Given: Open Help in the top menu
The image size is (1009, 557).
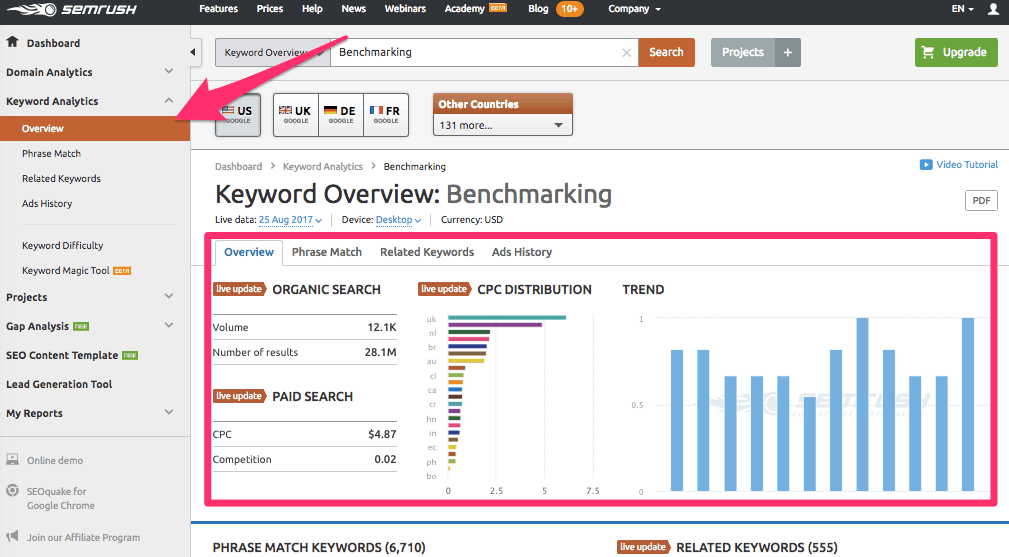Looking at the screenshot, I should 312,9.
